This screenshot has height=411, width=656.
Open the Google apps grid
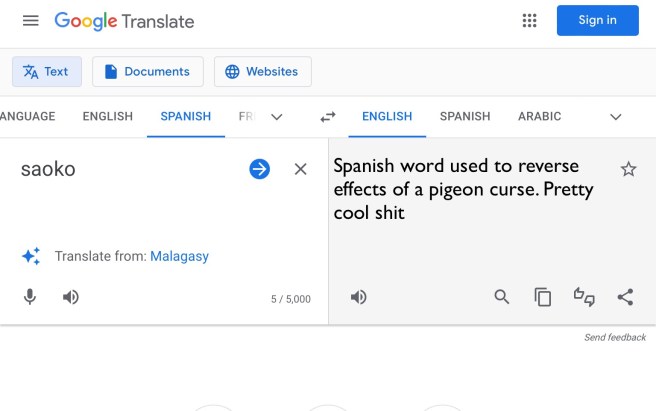530,21
